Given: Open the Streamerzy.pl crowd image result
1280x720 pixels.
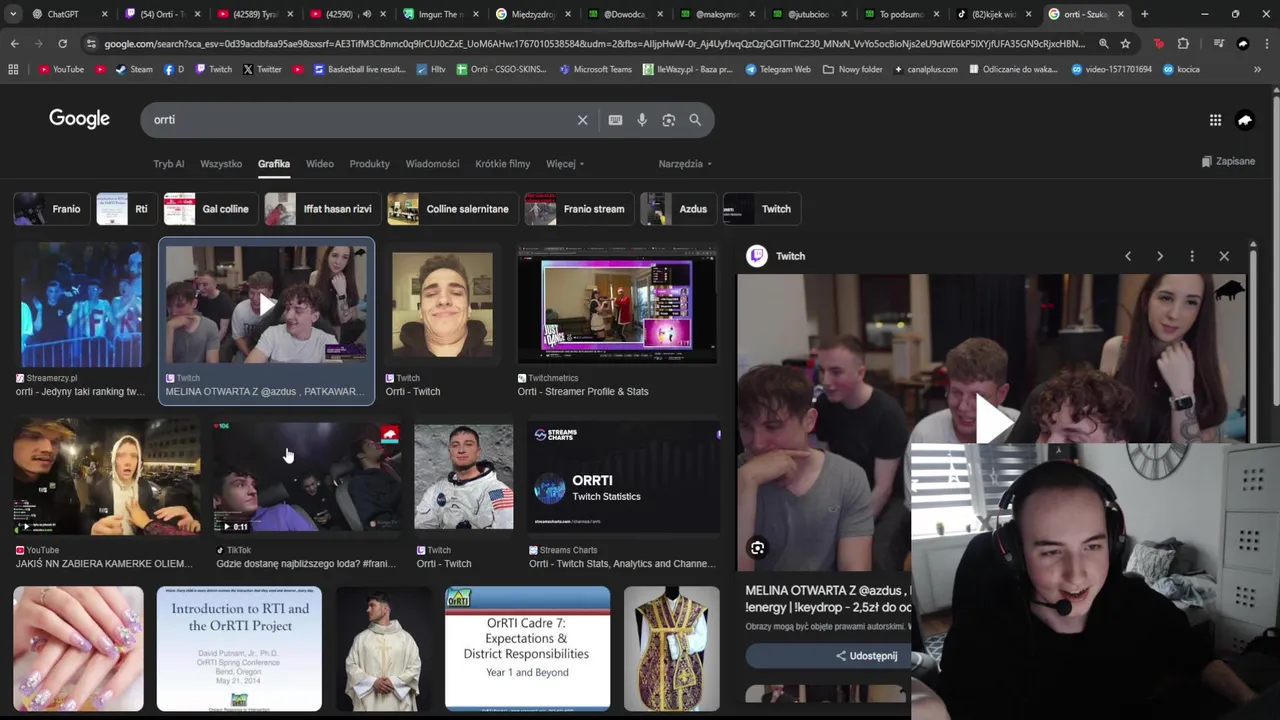Looking at the screenshot, I should (x=80, y=305).
